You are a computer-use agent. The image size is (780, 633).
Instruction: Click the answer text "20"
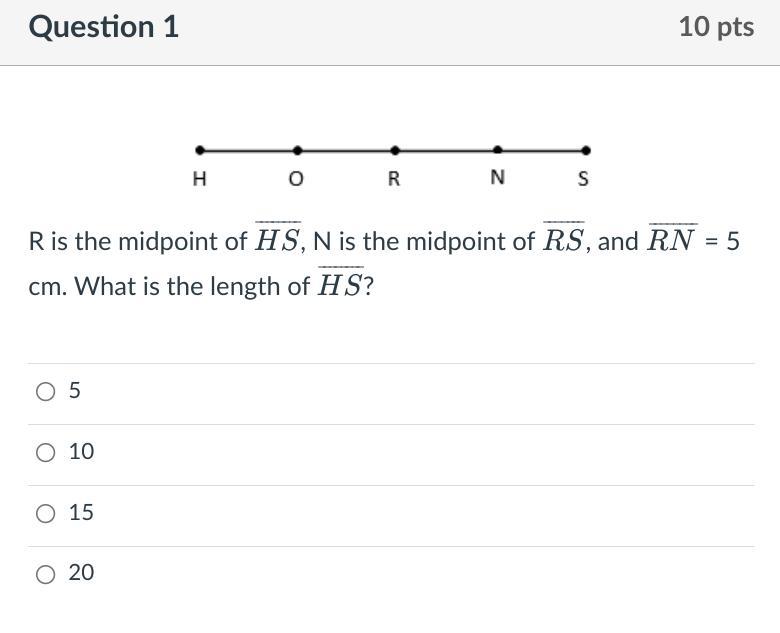pos(82,573)
